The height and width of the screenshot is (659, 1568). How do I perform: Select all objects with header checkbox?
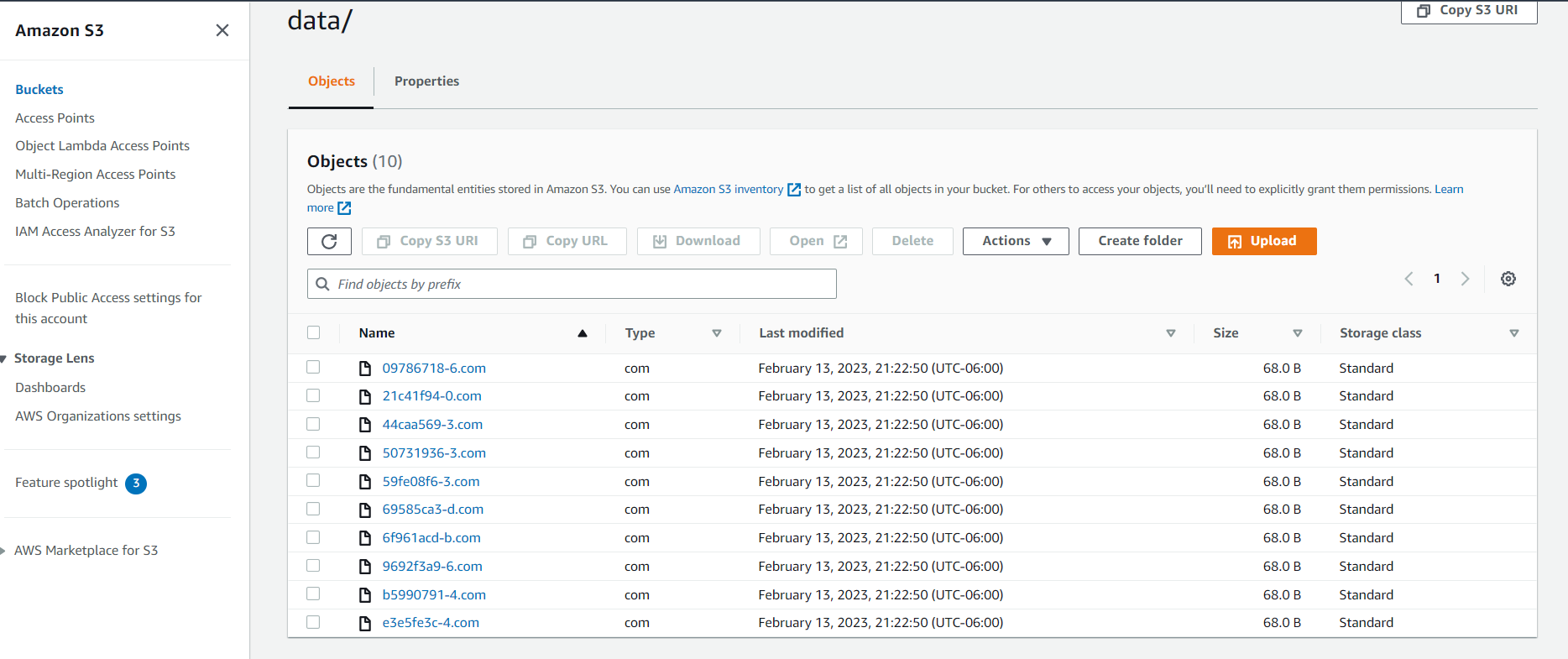(x=314, y=332)
